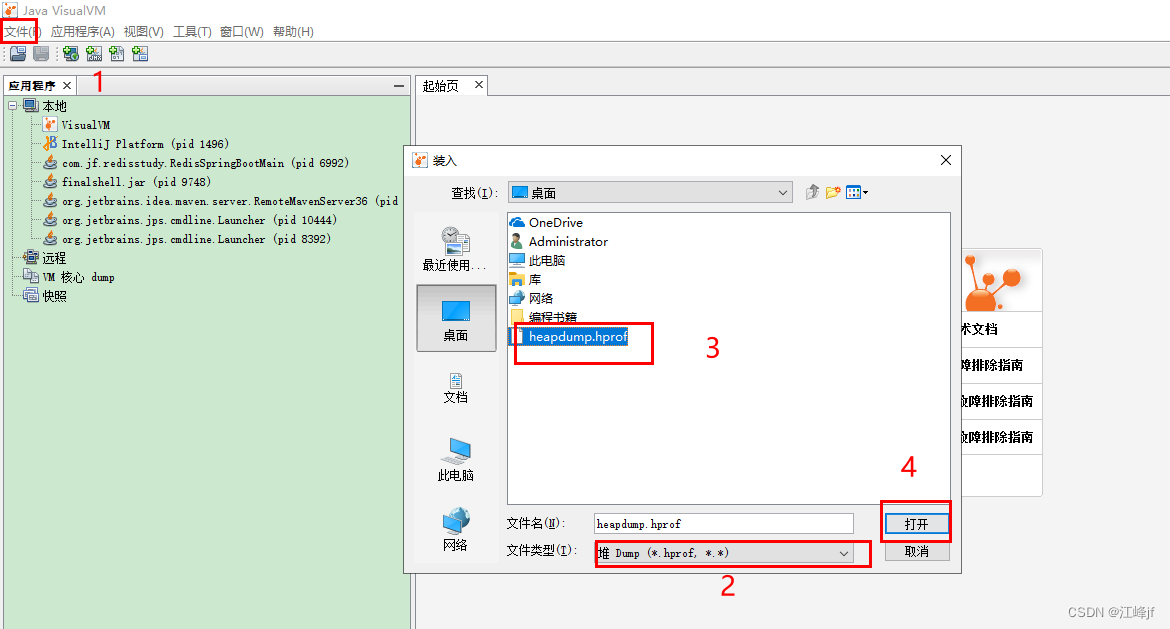Viewport: 1170px width, 629px height.
Task: Click the 打开 (Open) button
Action: pyautogui.click(x=916, y=524)
